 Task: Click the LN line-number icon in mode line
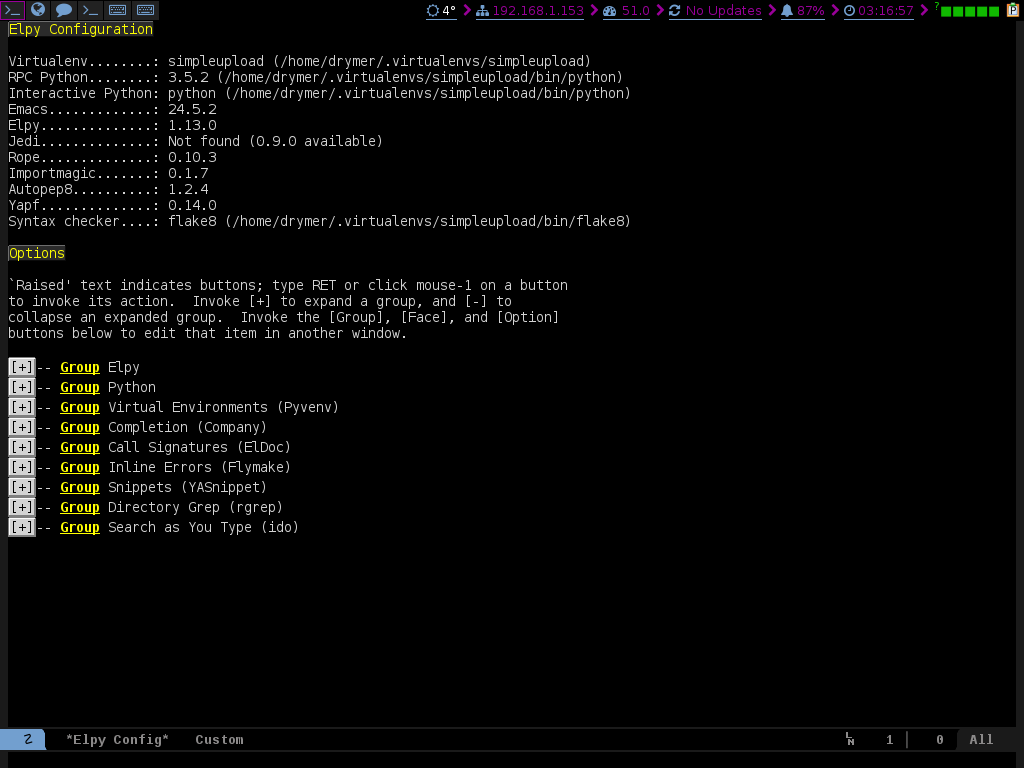[850, 739]
